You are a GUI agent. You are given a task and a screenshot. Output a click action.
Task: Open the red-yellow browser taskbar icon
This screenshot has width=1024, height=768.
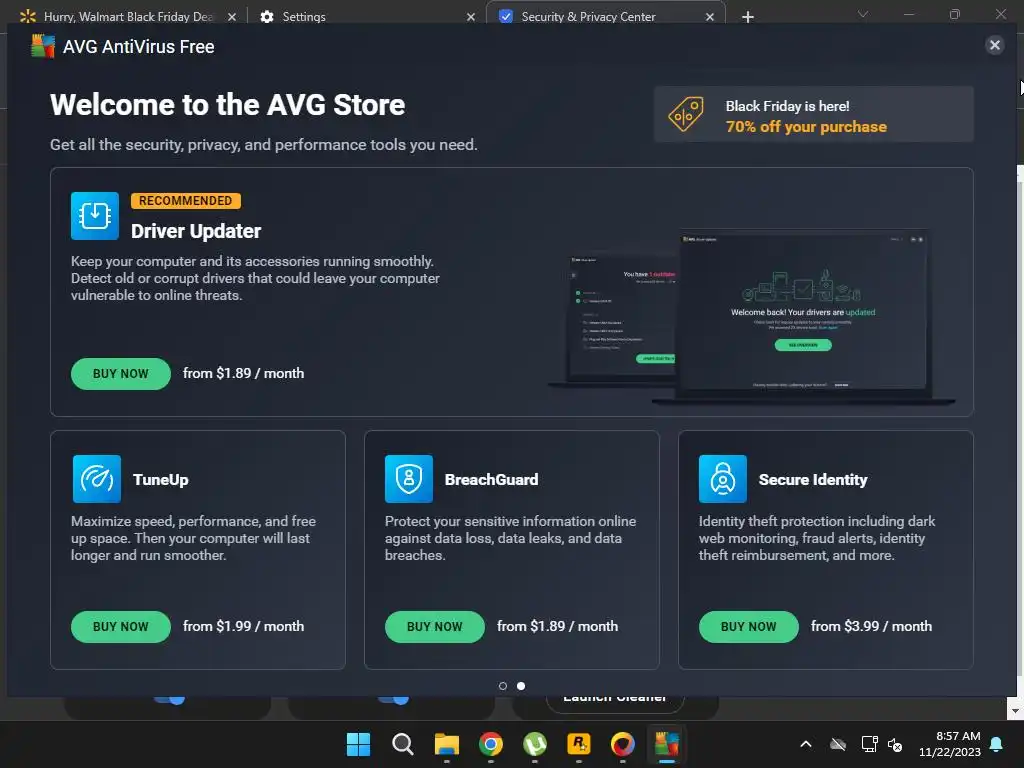point(622,744)
